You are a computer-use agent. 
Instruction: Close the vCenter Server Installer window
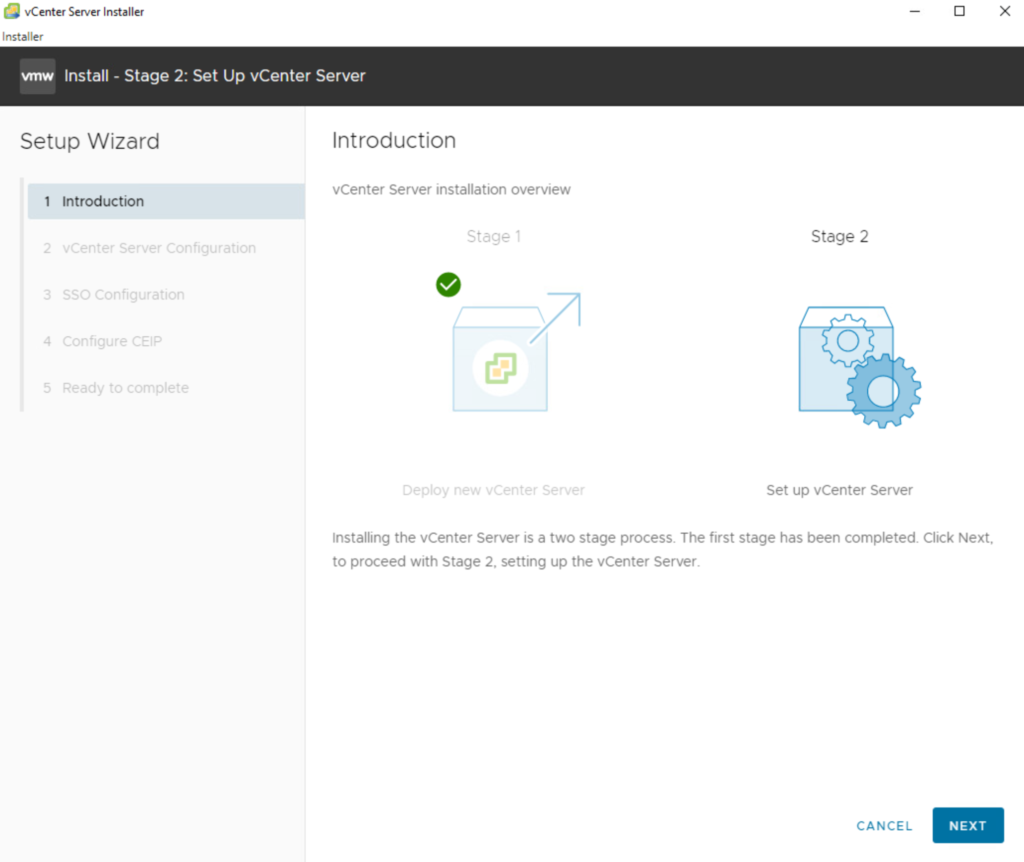click(x=1004, y=11)
